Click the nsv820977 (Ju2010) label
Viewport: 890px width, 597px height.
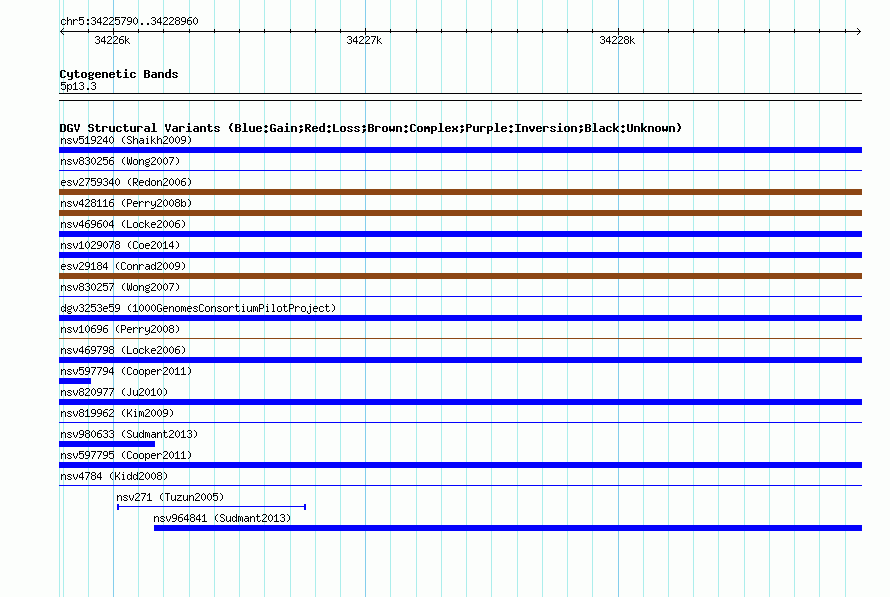tap(114, 392)
